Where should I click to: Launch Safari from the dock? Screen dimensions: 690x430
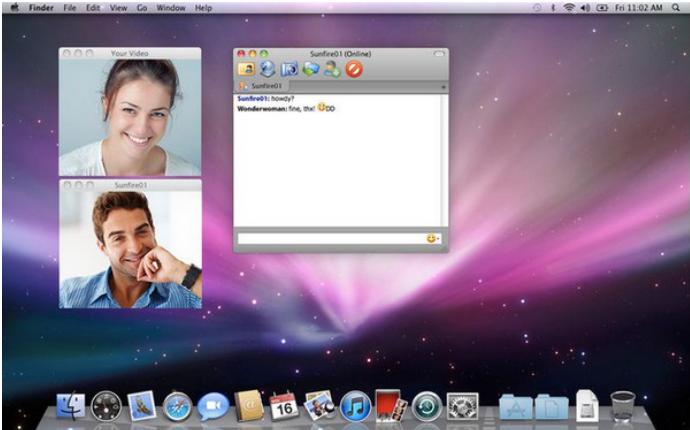coord(177,405)
